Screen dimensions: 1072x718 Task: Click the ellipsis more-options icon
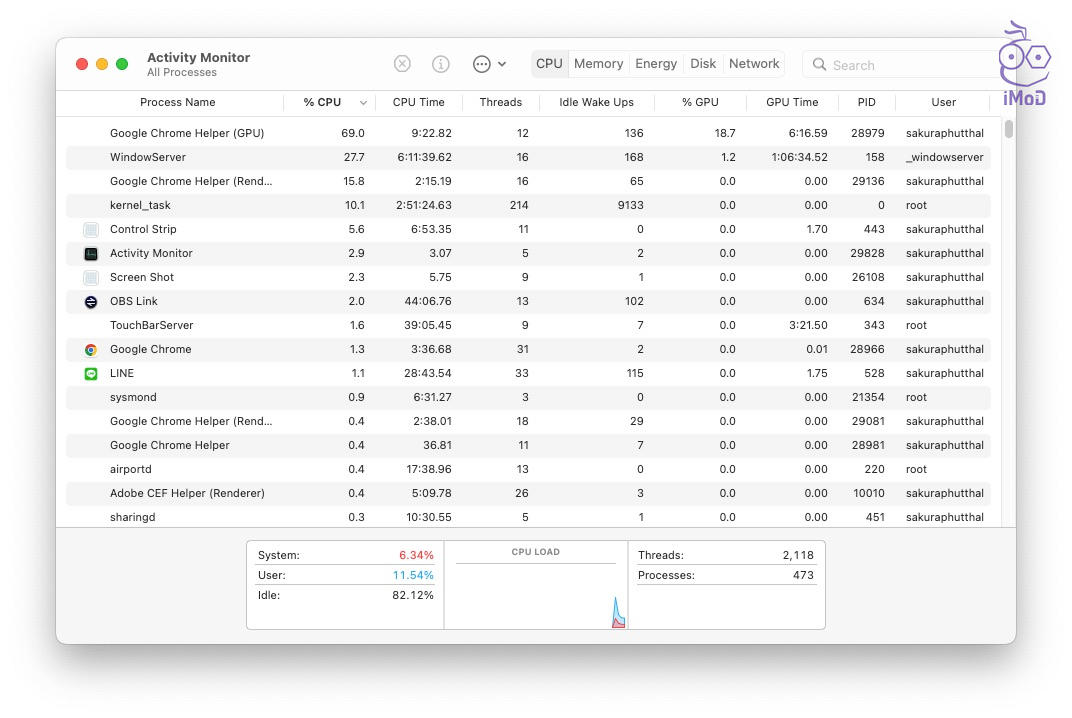481,64
